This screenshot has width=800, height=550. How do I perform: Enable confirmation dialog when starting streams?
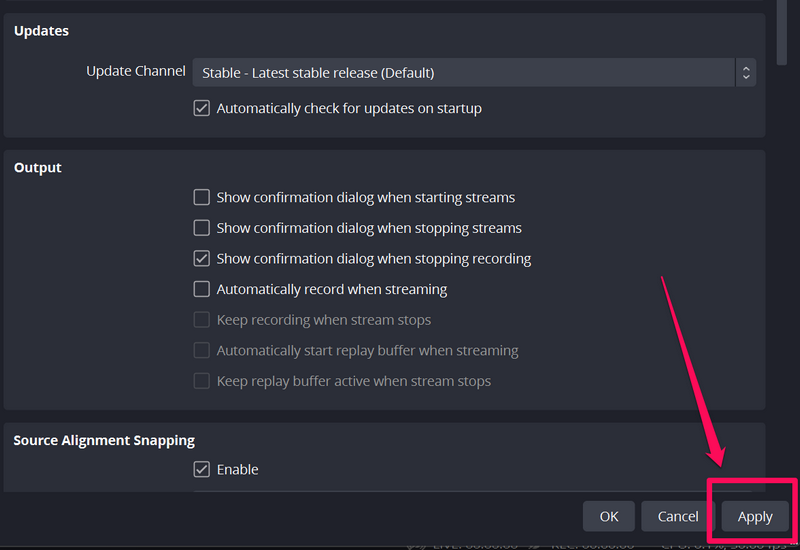click(202, 197)
